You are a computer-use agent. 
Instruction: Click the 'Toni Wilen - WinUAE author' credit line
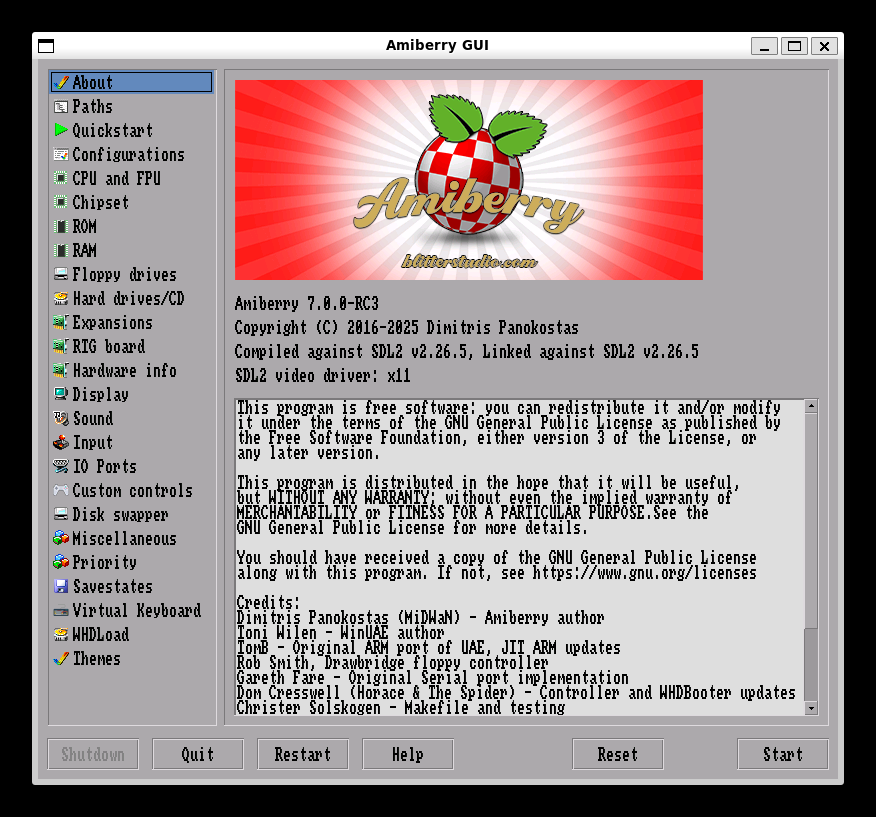click(340, 633)
